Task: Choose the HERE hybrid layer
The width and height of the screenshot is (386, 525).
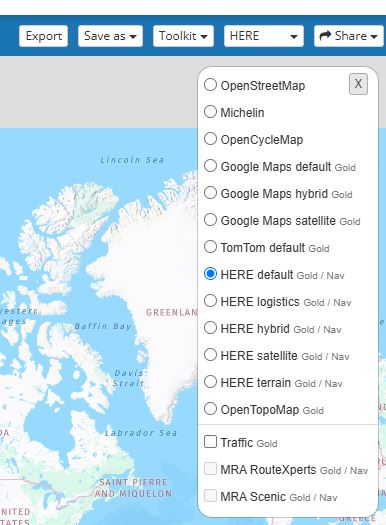Action: (210, 328)
